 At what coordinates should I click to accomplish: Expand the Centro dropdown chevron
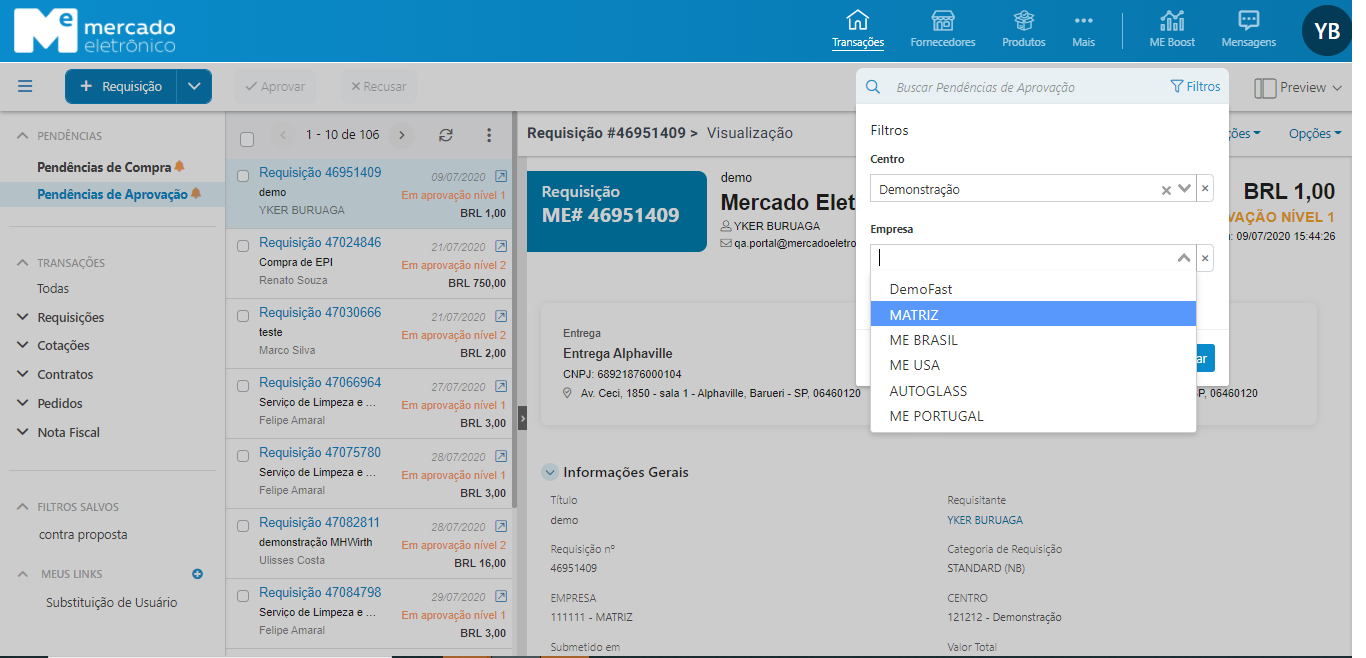click(x=1185, y=189)
